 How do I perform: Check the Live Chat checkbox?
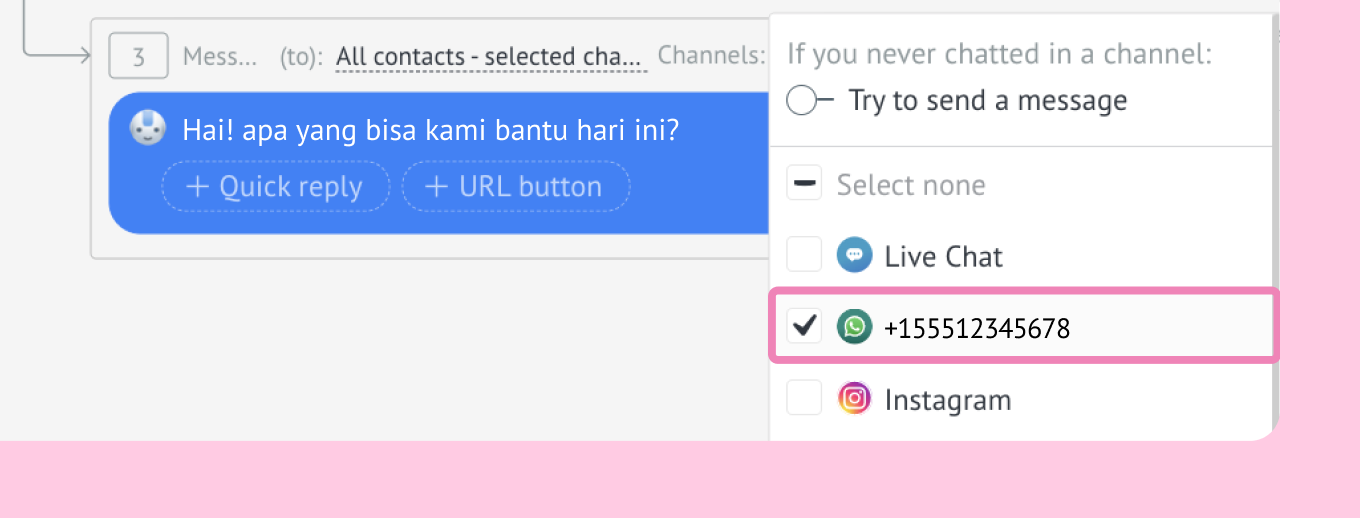click(803, 255)
